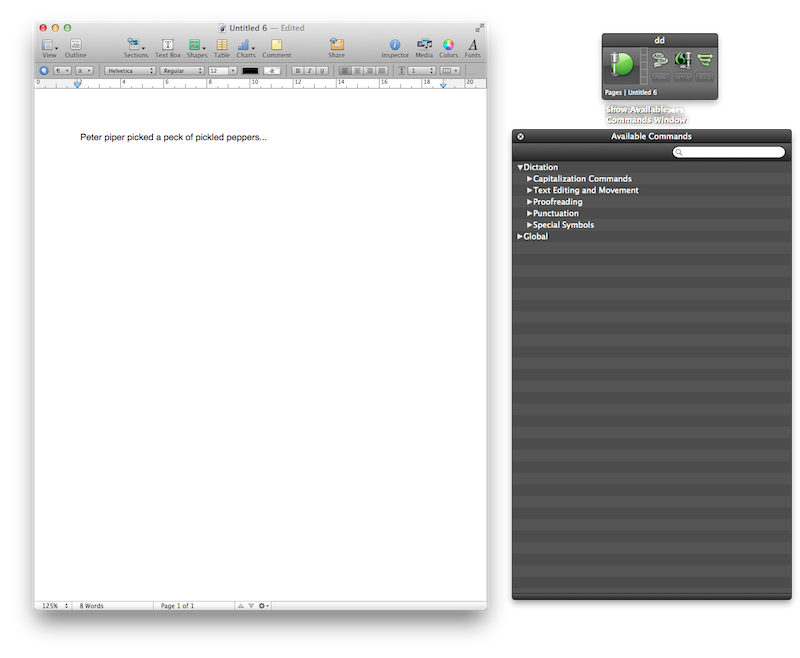Open the Fonts panel
Viewport: 800px width, 658px height.
pyautogui.click(x=472, y=48)
